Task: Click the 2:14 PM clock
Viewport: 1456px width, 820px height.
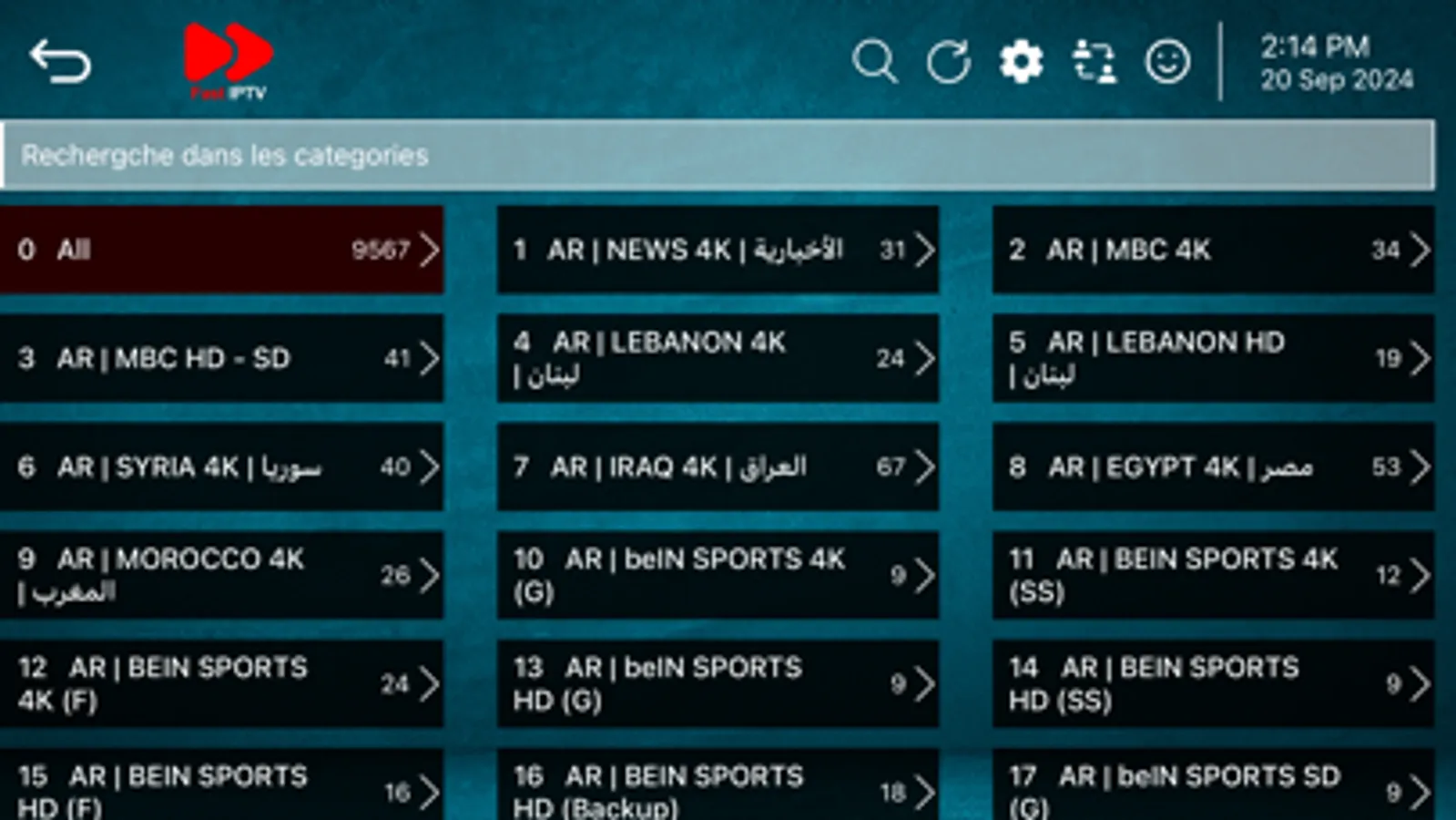Action: [1315, 46]
